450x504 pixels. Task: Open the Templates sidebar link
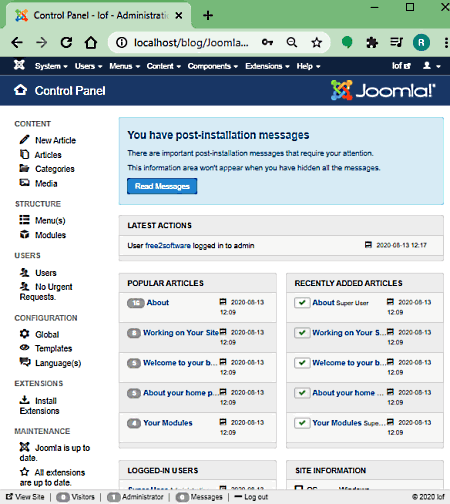pyautogui.click(x=53, y=348)
